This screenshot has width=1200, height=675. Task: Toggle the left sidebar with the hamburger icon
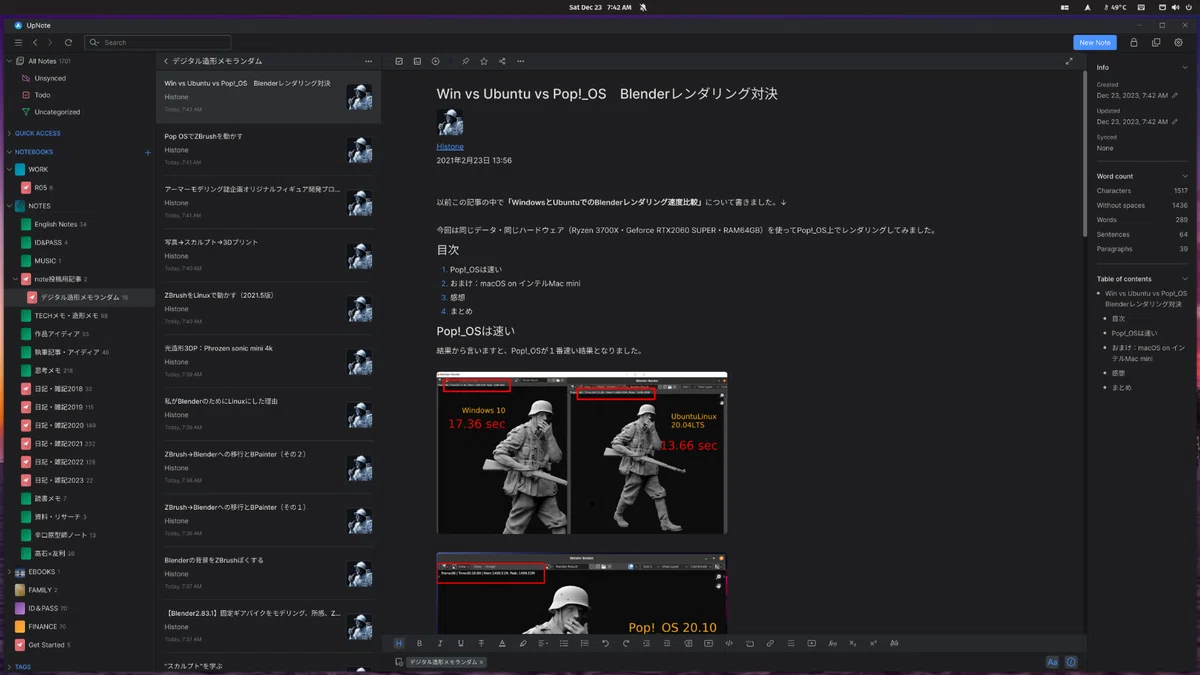(x=18, y=43)
